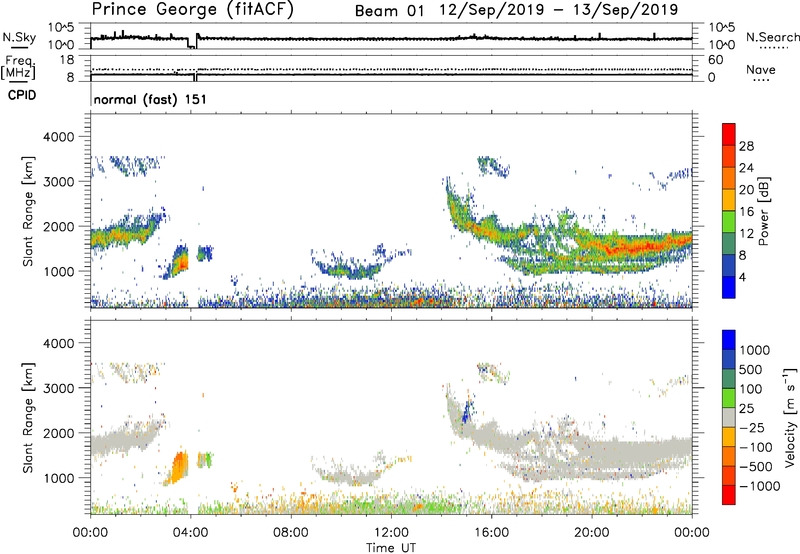Click the 'N.Sky' label beside the noise panel
Screen dimensions: 800x554
tap(19, 37)
